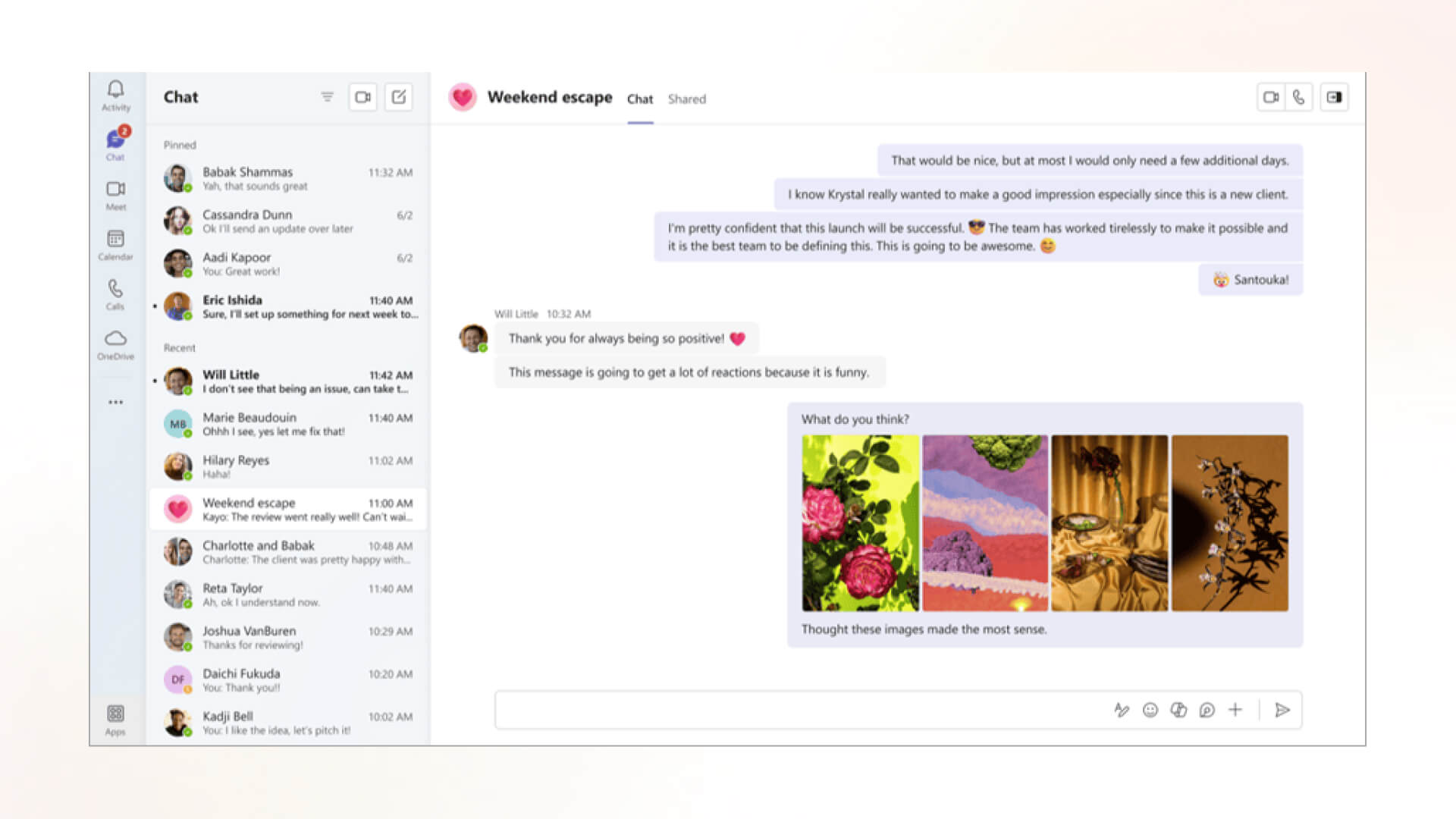Select the Chat tab in Weekend escape
1456x819 pixels.
point(639,99)
